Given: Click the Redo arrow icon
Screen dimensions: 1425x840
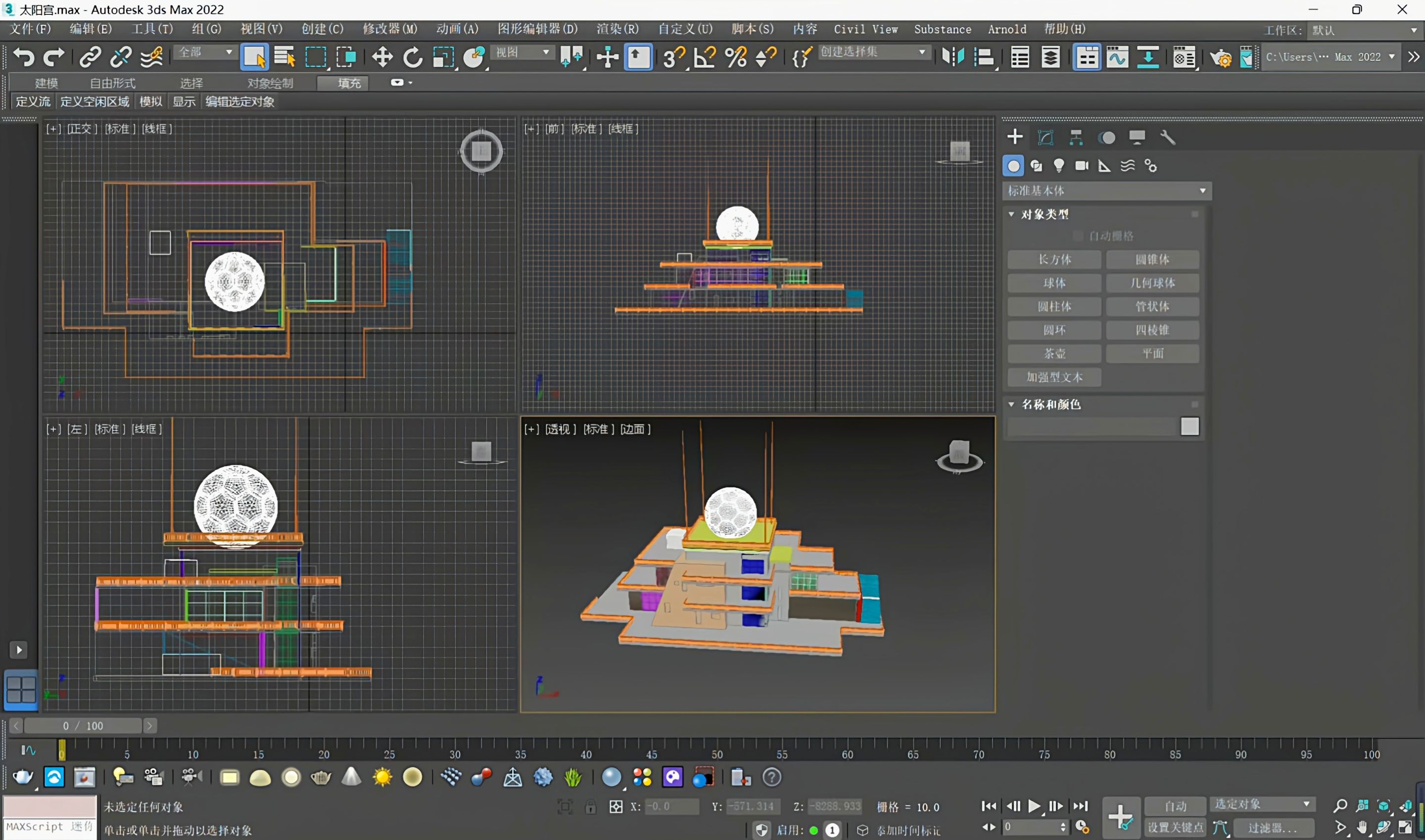Looking at the screenshot, I should (x=54, y=57).
